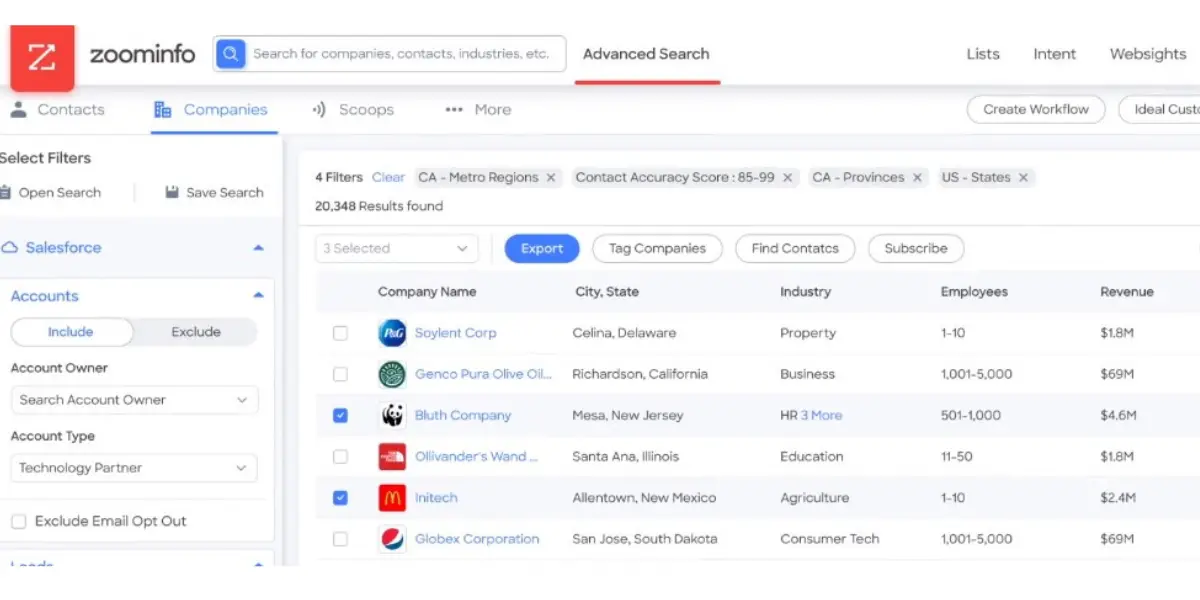Check the Globex Corporation row checkbox
Image resolution: width=1200 pixels, height=600 pixels.
click(x=340, y=539)
